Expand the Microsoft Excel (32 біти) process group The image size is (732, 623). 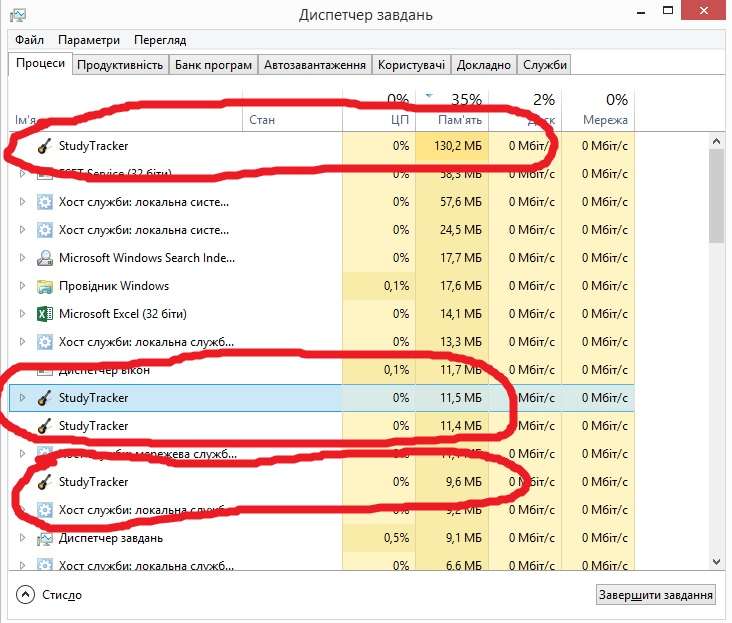[x=23, y=314]
